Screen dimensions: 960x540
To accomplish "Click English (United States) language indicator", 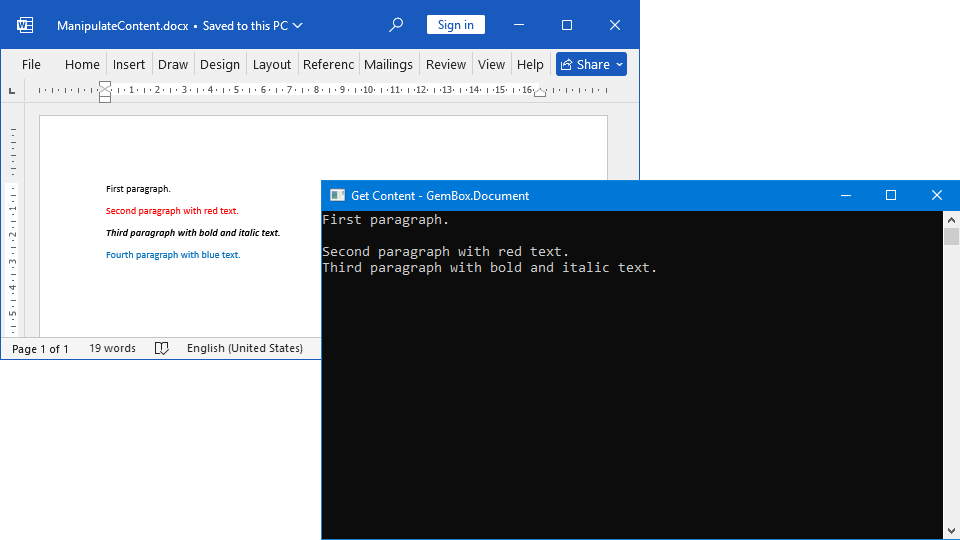I will pyautogui.click(x=244, y=348).
